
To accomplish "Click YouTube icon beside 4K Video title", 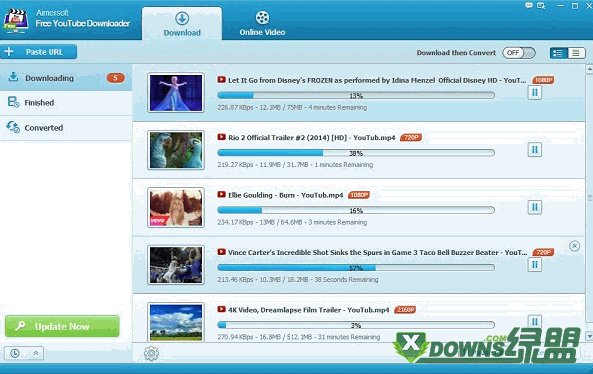I will tap(222, 309).
